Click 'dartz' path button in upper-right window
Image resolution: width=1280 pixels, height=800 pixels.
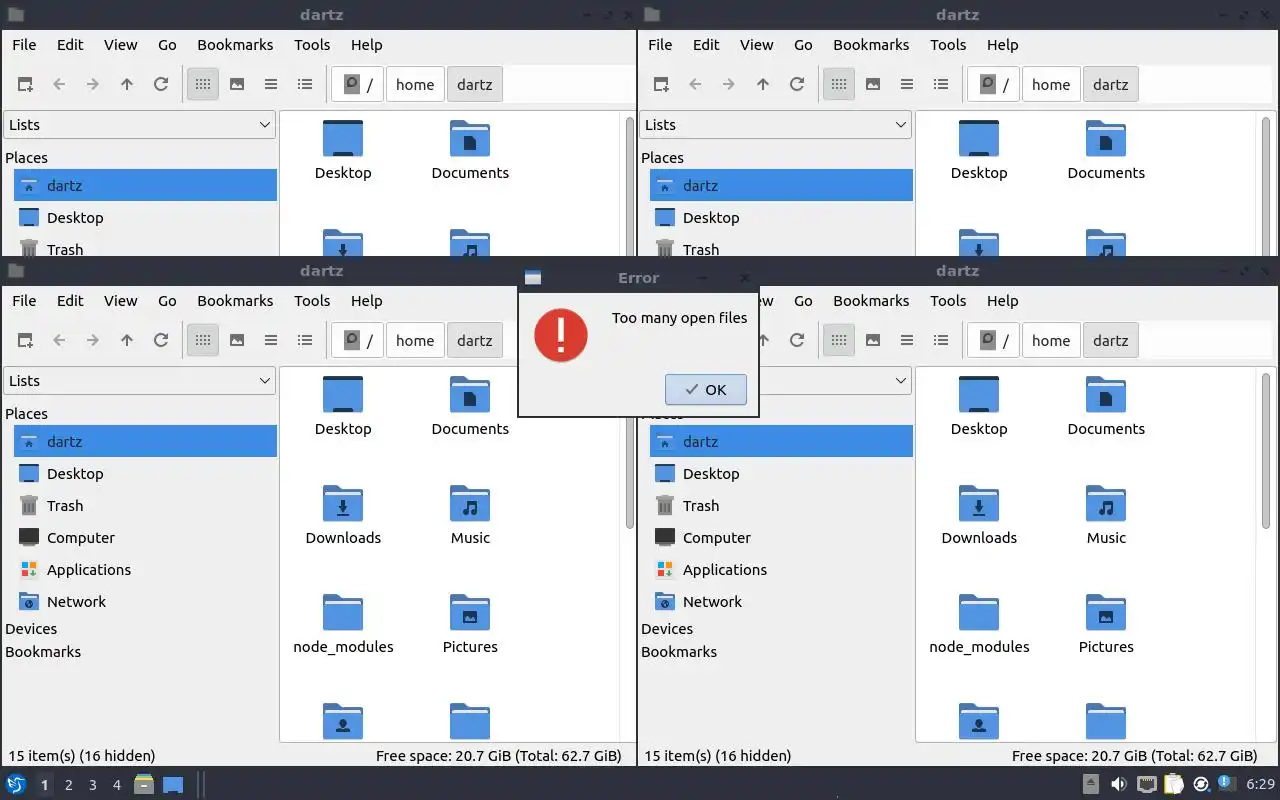(x=1110, y=85)
